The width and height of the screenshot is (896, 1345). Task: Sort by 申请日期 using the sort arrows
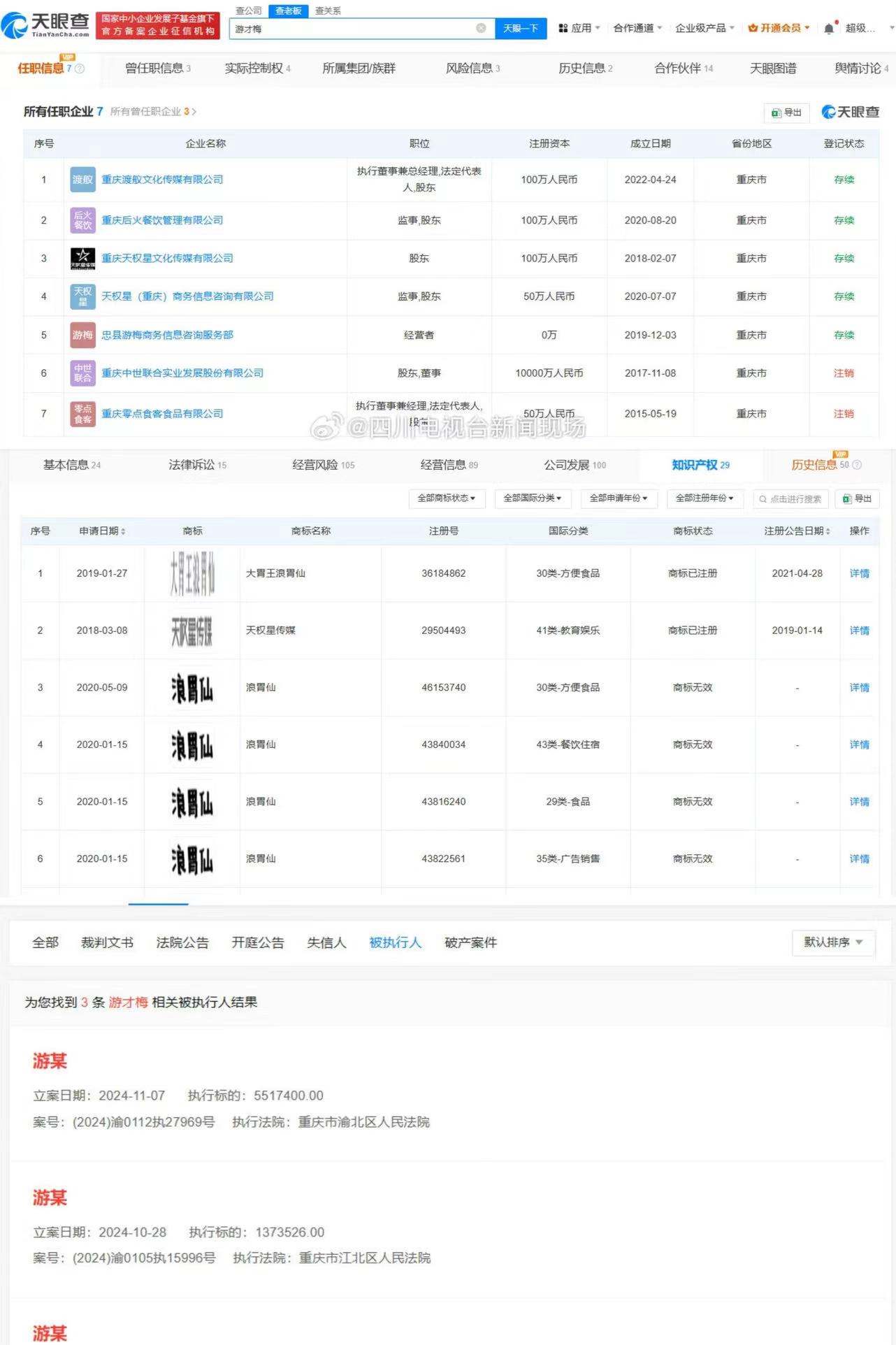[x=123, y=531]
